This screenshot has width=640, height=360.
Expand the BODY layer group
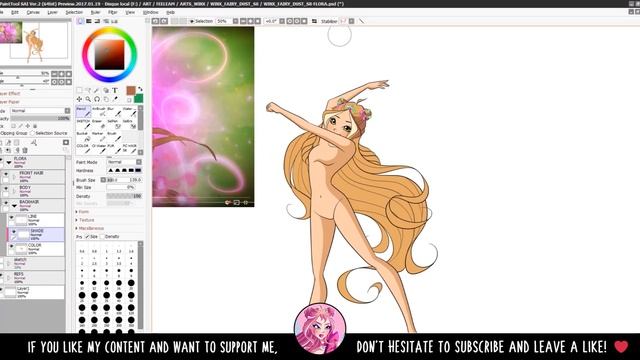(x=14, y=191)
